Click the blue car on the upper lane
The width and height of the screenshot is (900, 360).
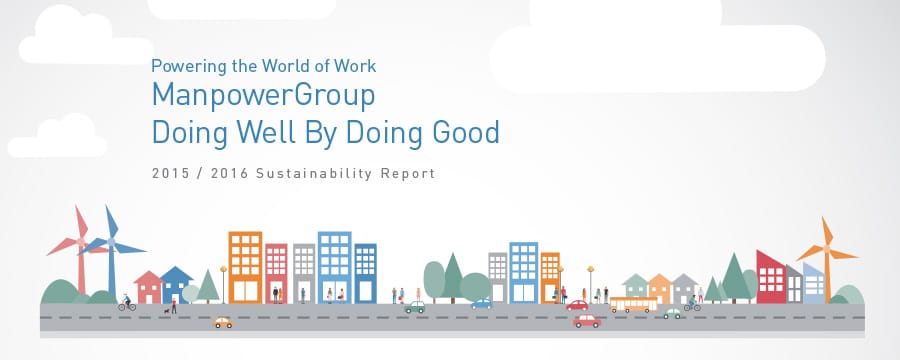[x=482, y=304]
